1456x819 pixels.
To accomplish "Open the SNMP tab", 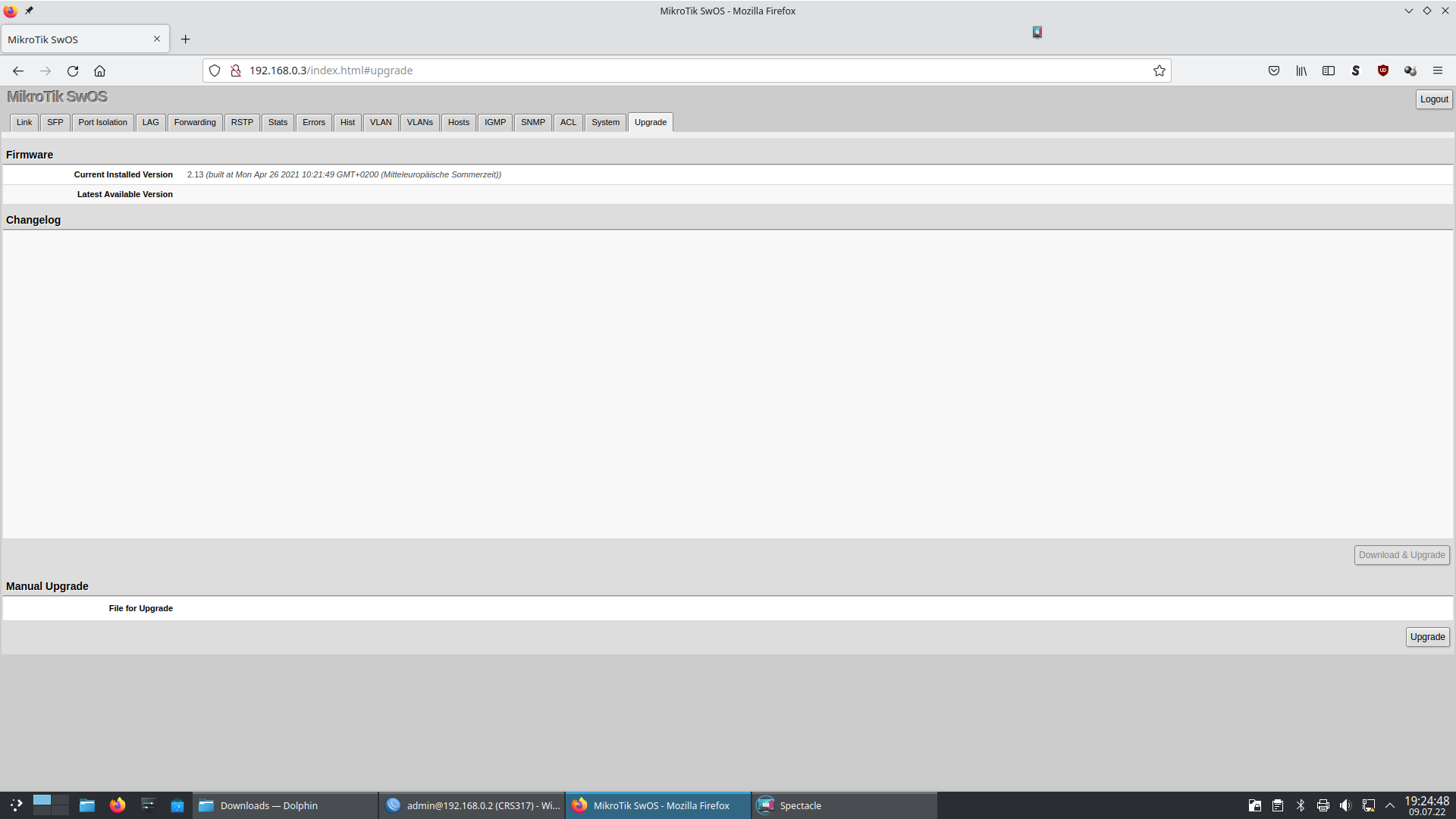I will [532, 122].
